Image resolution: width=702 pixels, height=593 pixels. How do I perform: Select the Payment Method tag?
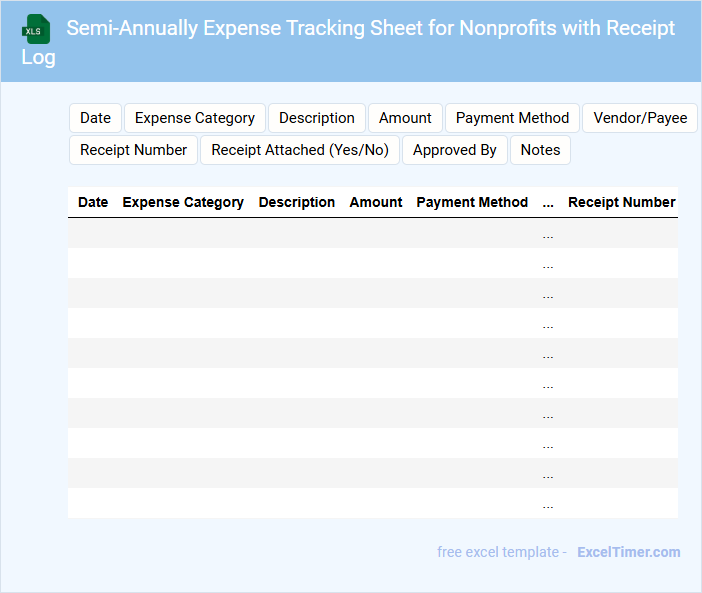coord(512,118)
